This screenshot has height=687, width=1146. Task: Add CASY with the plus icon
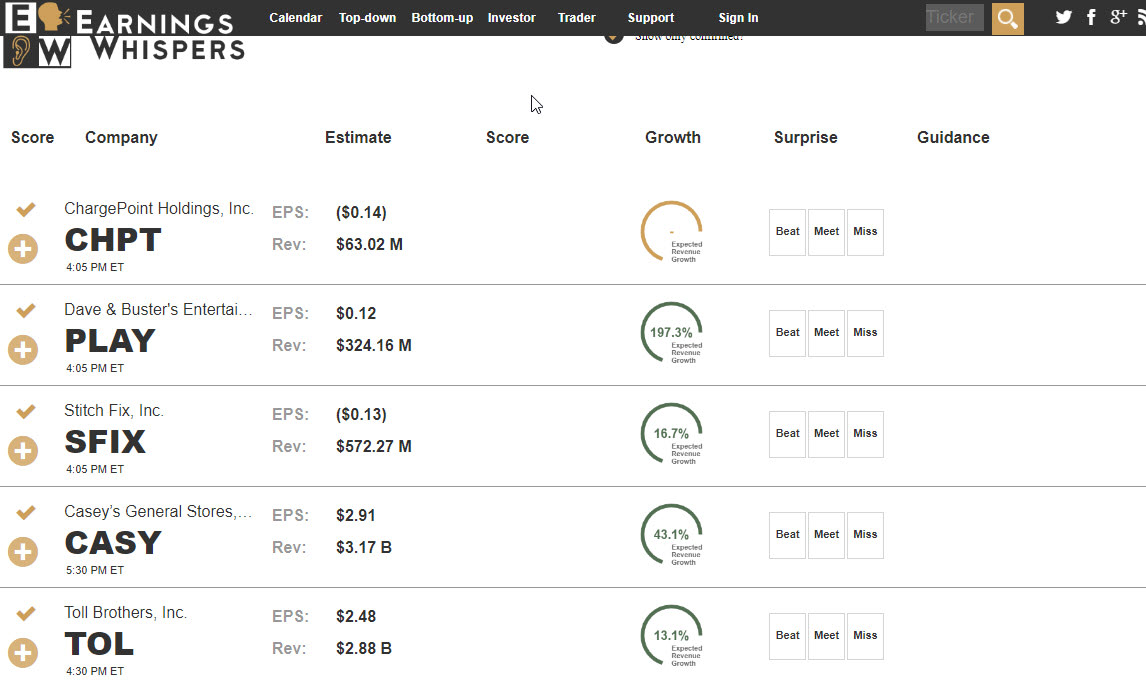[23, 551]
